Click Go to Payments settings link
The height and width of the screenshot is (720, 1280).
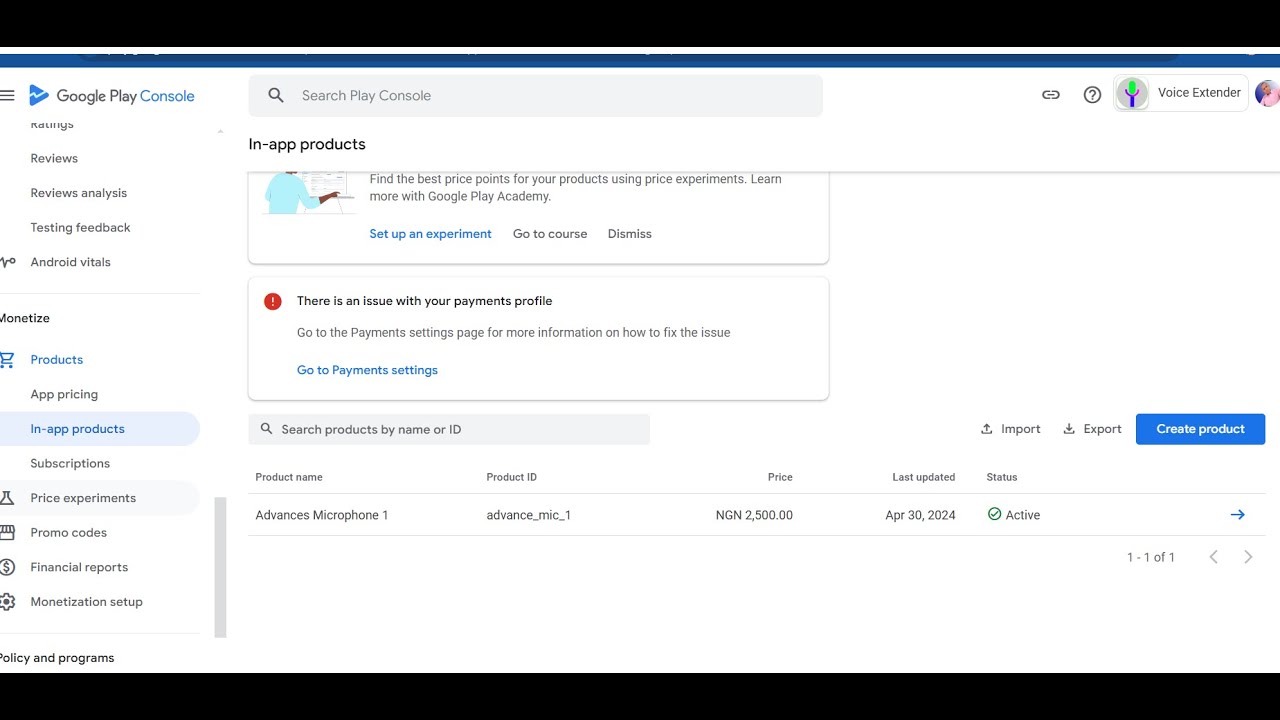click(367, 370)
